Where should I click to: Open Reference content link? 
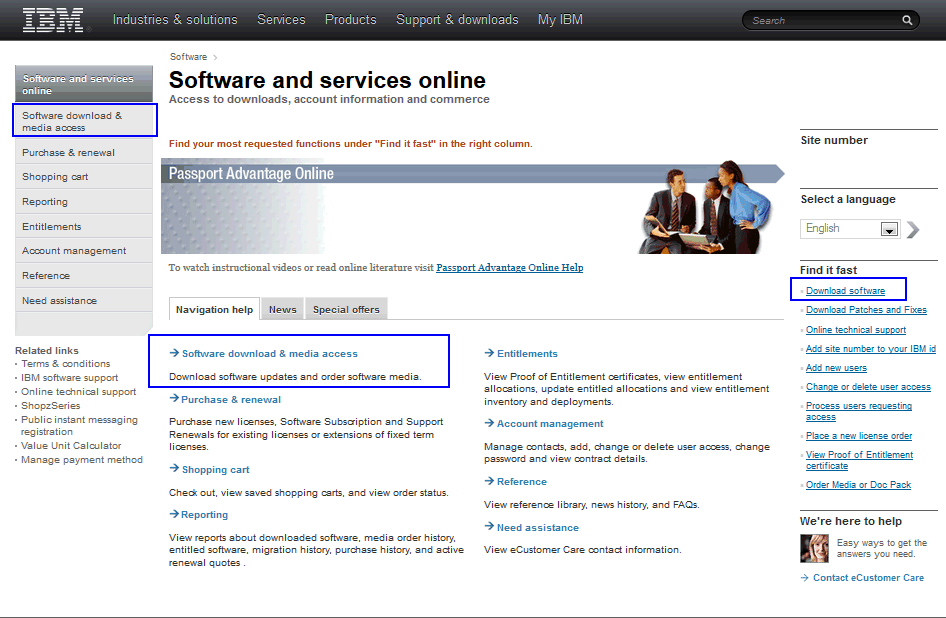click(522, 482)
